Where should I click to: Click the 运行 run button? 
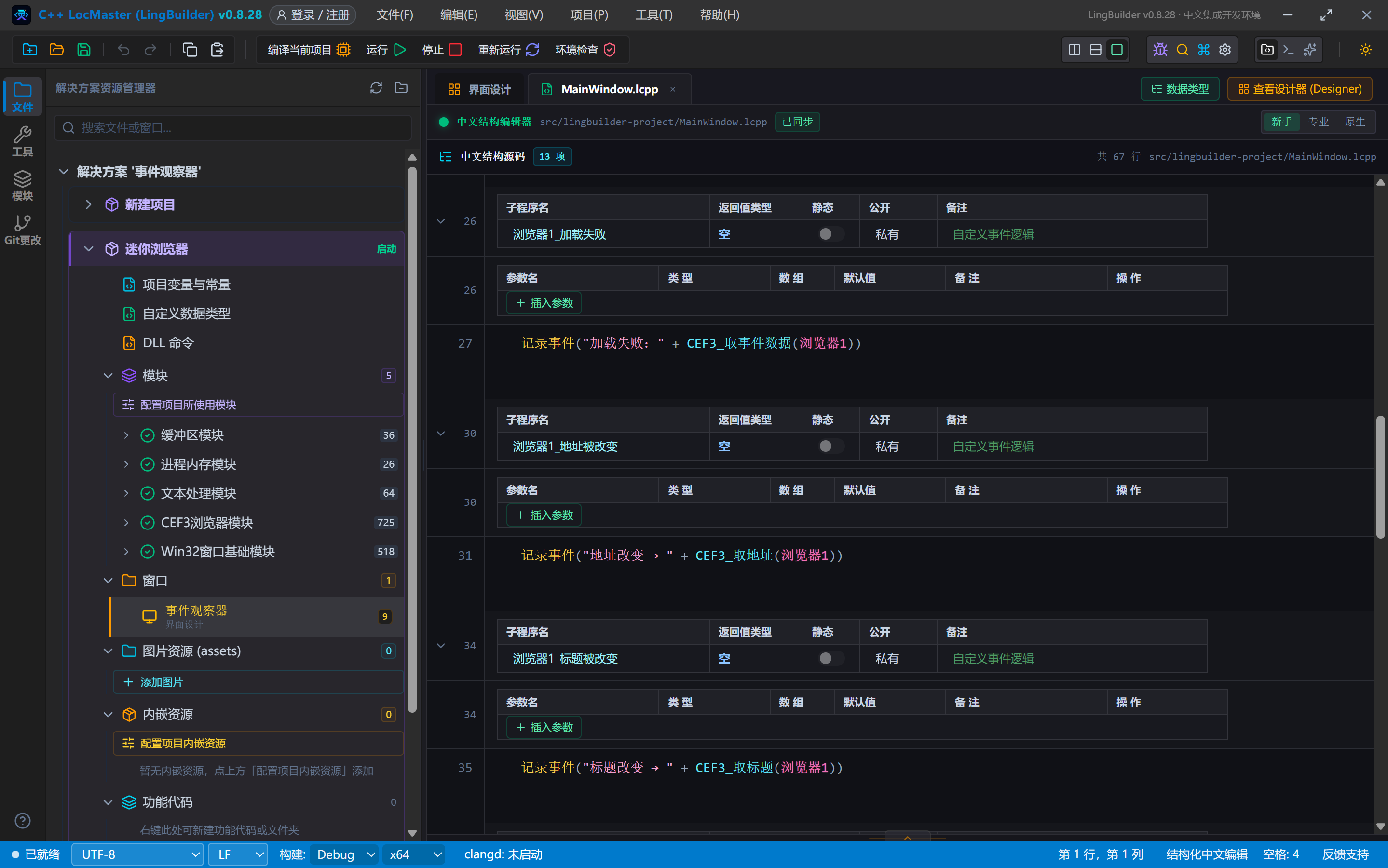coord(386,50)
